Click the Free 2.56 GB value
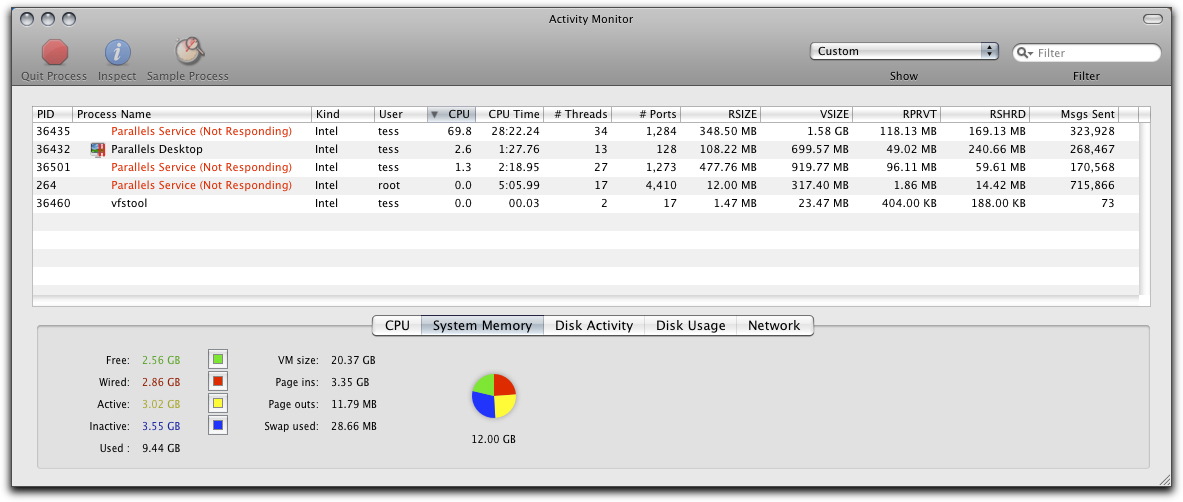The image size is (1183, 502). [161, 360]
